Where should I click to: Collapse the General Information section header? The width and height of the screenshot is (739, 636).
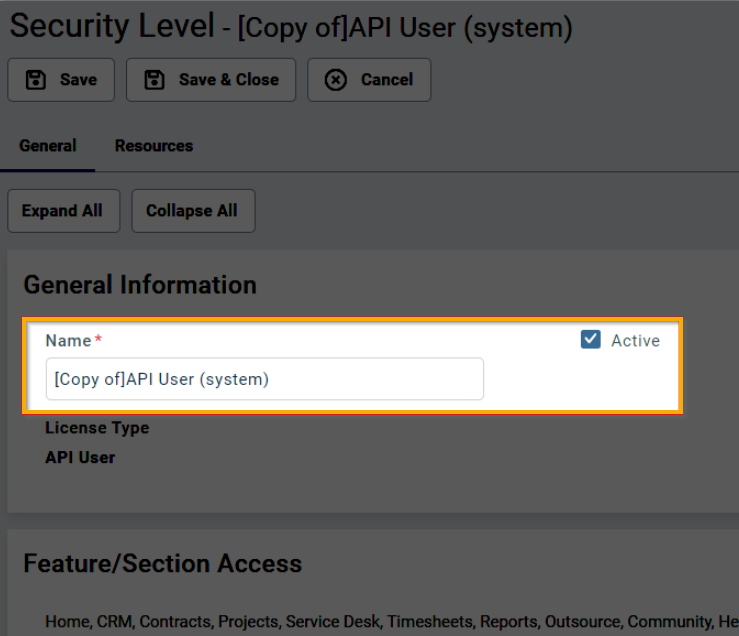pos(140,285)
